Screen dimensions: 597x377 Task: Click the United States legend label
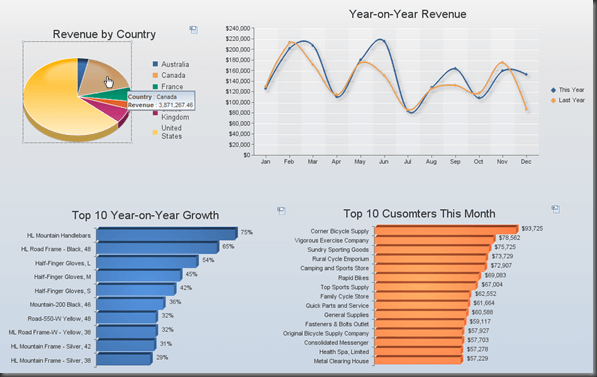172,132
